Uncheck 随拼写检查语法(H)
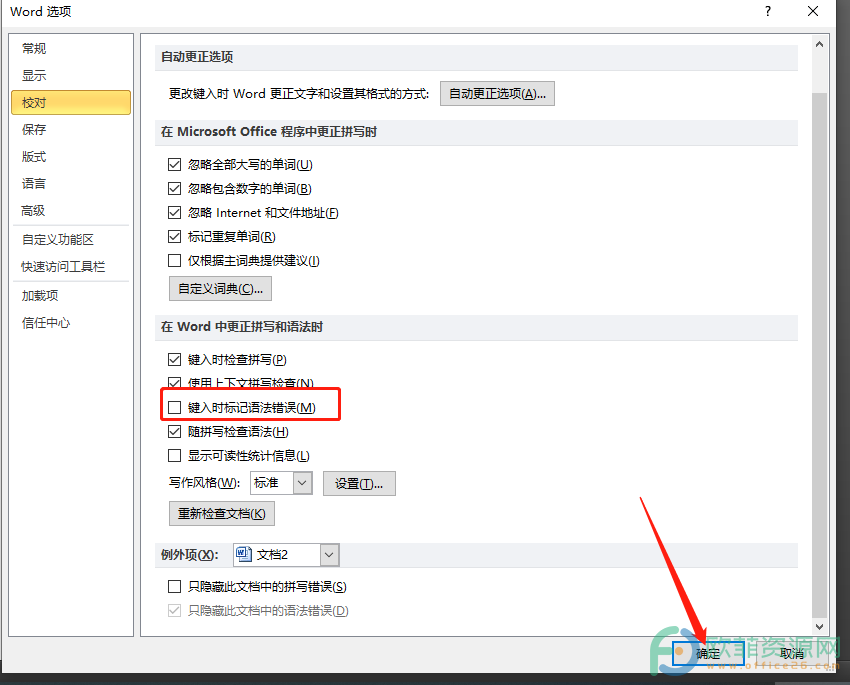Image resolution: width=850 pixels, height=685 pixels. 175,431
